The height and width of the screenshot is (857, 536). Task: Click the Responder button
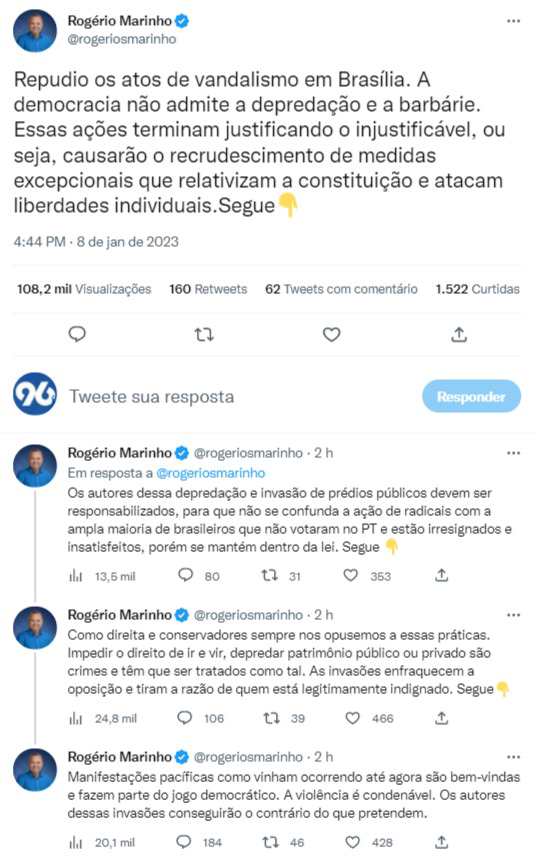point(471,396)
